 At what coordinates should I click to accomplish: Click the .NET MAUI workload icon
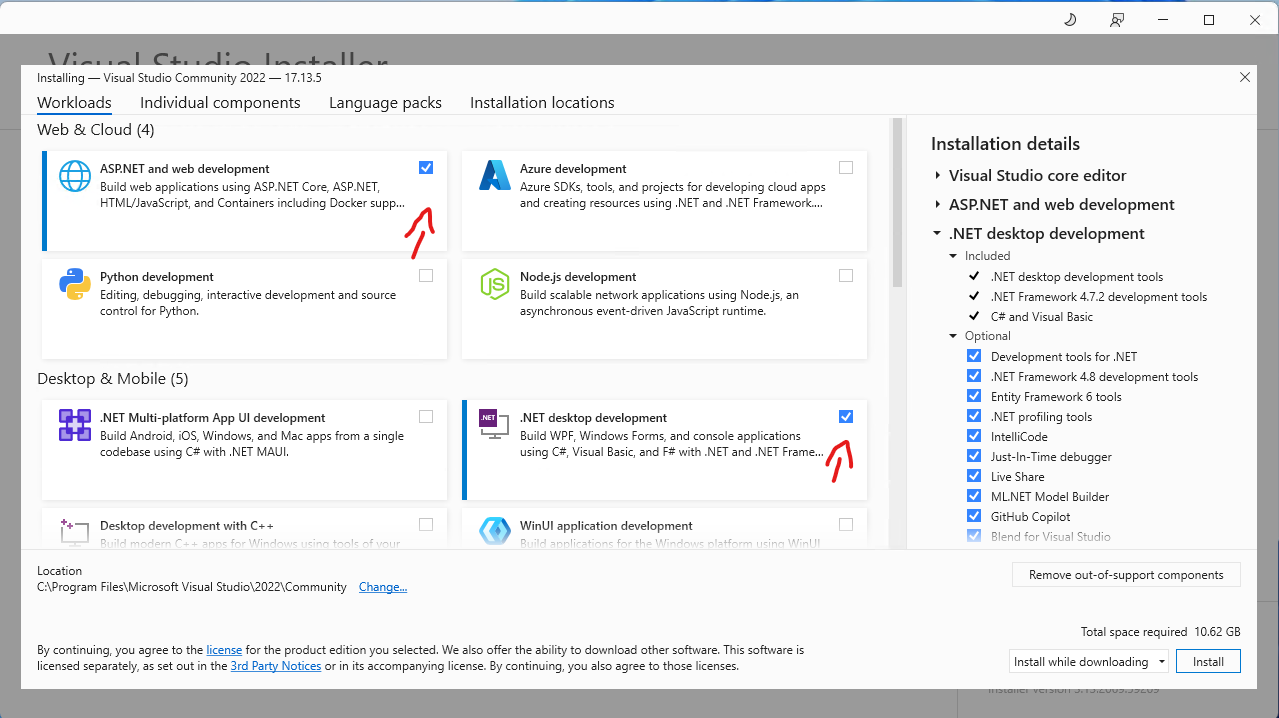(x=75, y=425)
